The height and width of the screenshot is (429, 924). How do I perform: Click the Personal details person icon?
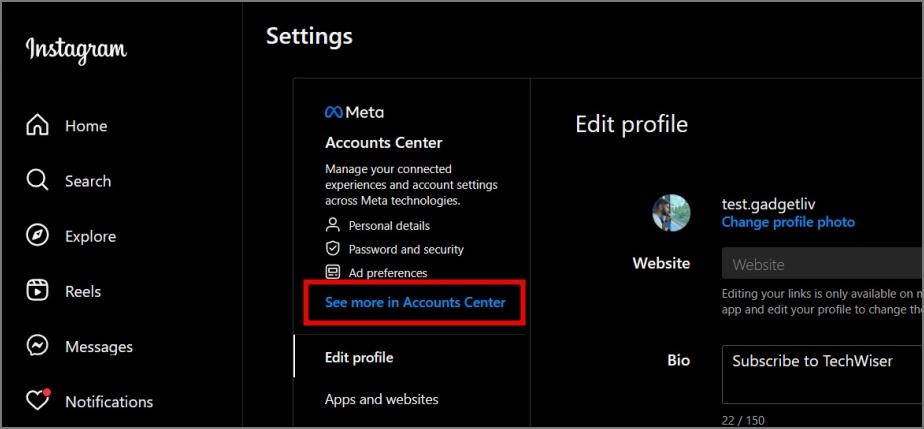[x=333, y=225]
